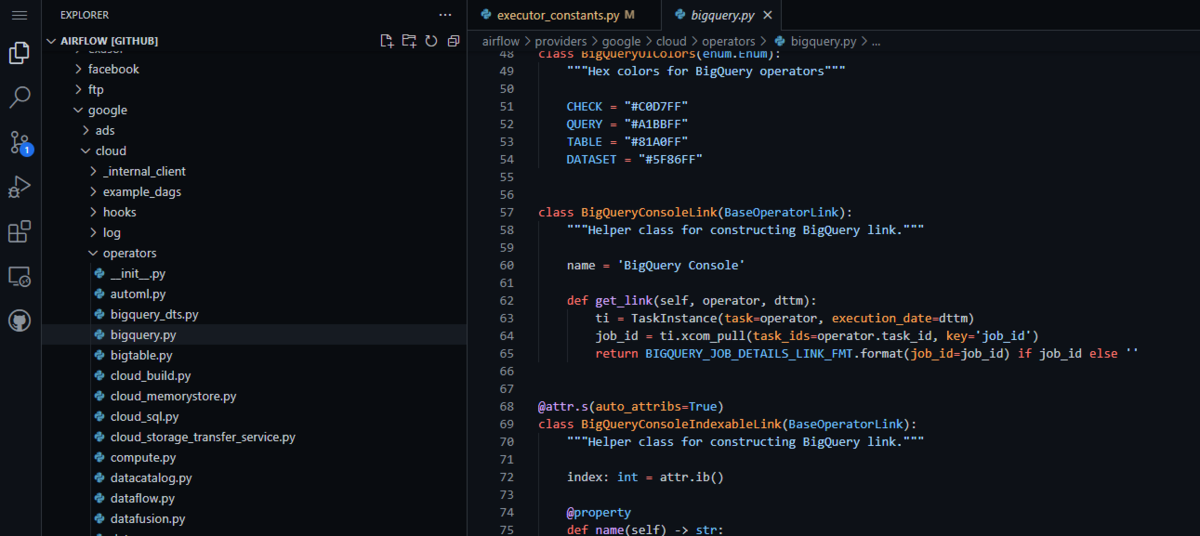This screenshot has width=1200, height=536.
Task: Create a new file in Airflow
Action: [387, 41]
